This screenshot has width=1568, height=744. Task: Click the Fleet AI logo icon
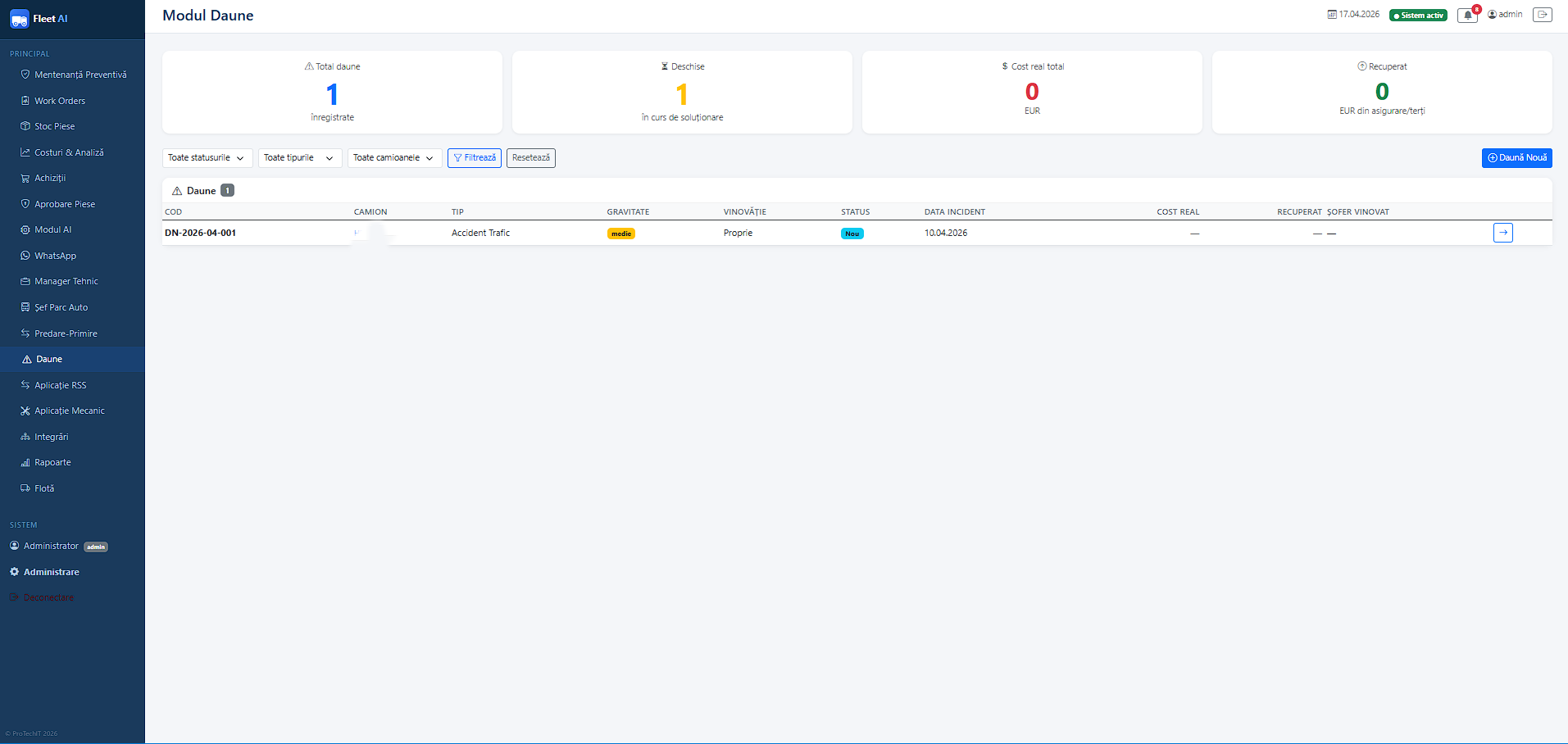coord(19,20)
